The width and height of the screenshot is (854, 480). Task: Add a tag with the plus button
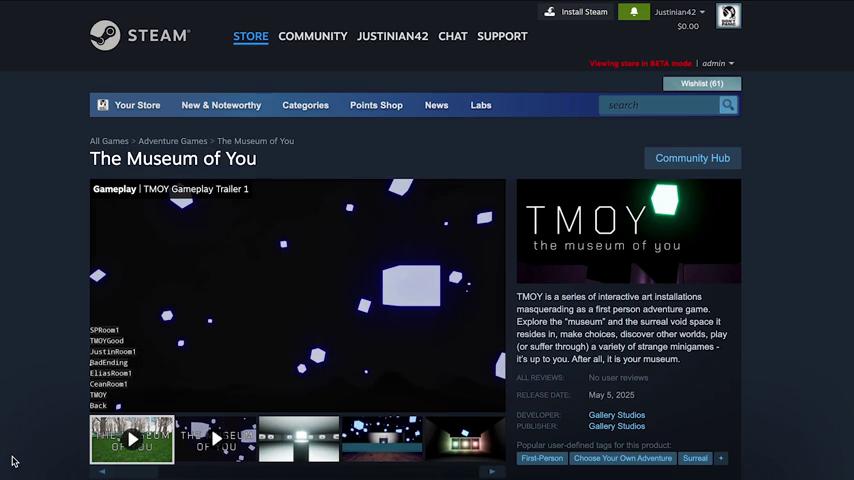coord(721,458)
